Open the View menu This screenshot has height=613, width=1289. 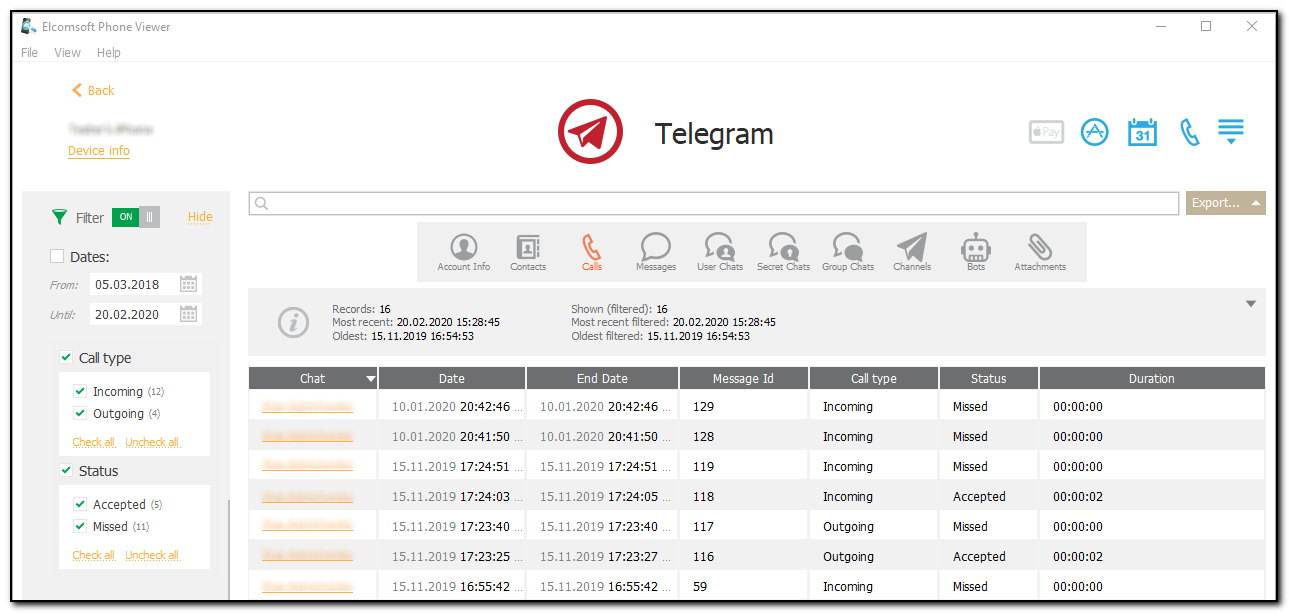66,52
